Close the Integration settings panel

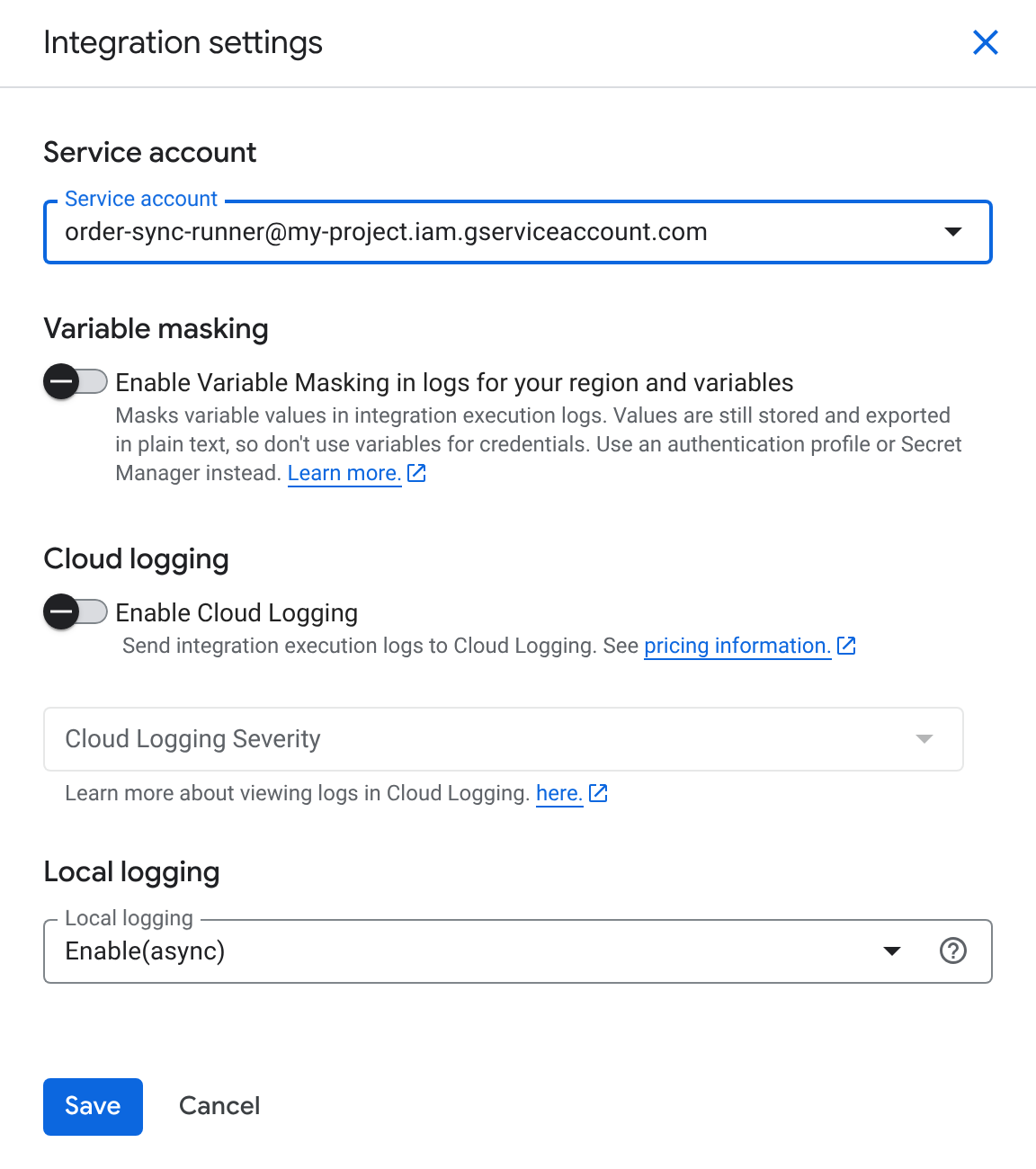coord(986,42)
